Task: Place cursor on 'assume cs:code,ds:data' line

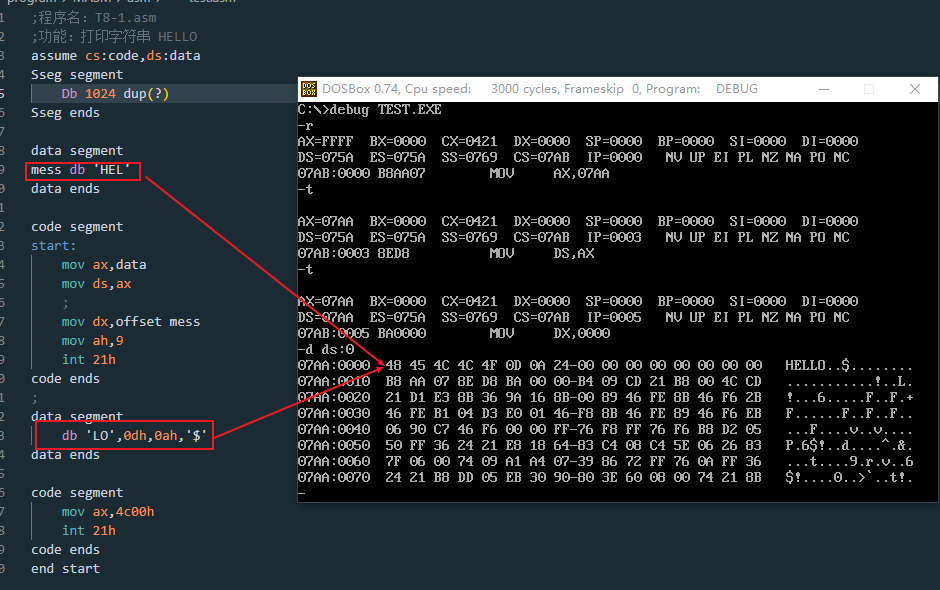Action: point(116,56)
